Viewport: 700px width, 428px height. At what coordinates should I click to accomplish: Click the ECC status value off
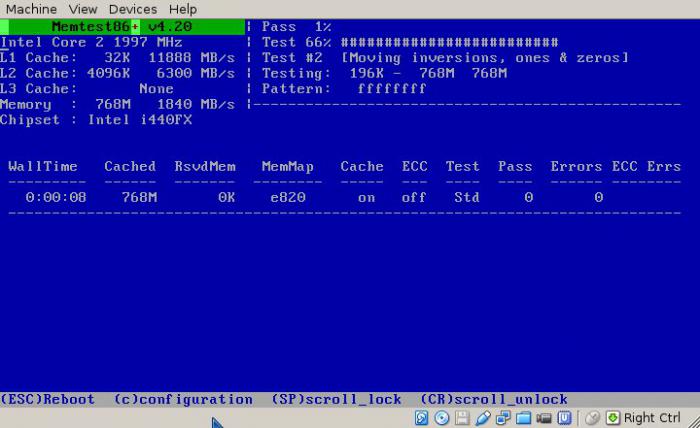414,197
